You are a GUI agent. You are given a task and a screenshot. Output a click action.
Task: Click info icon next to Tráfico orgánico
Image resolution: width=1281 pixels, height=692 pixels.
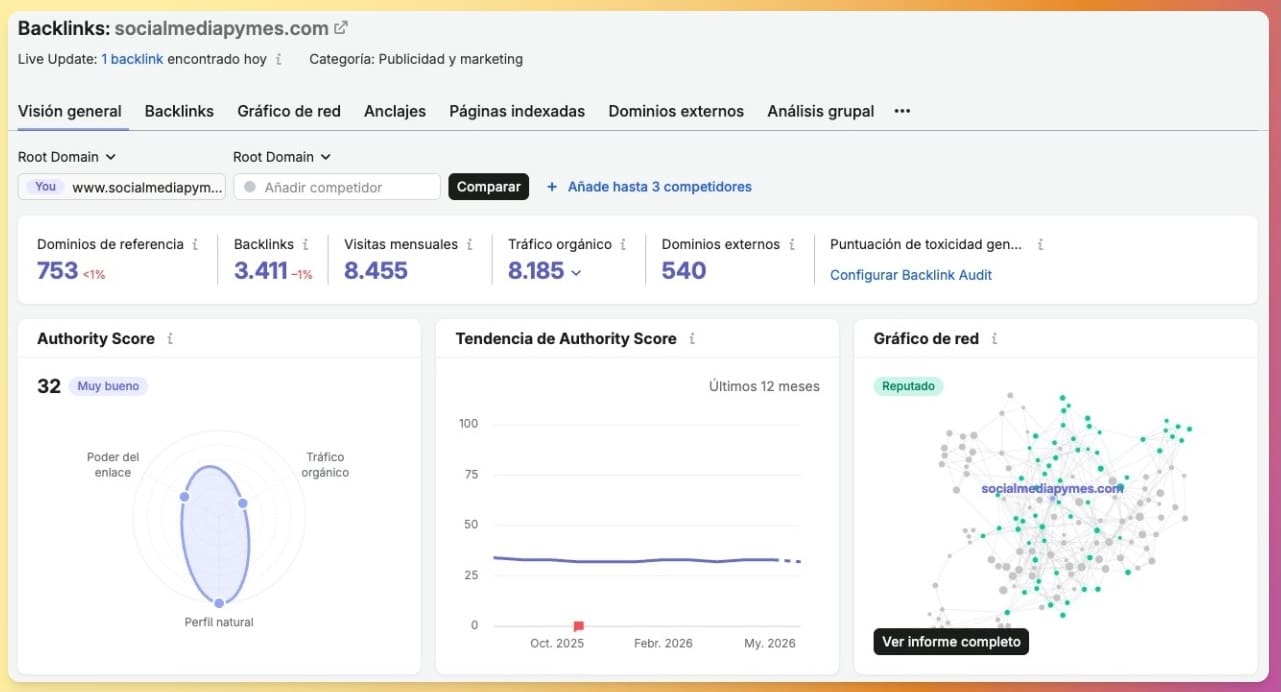click(x=623, y=244)
